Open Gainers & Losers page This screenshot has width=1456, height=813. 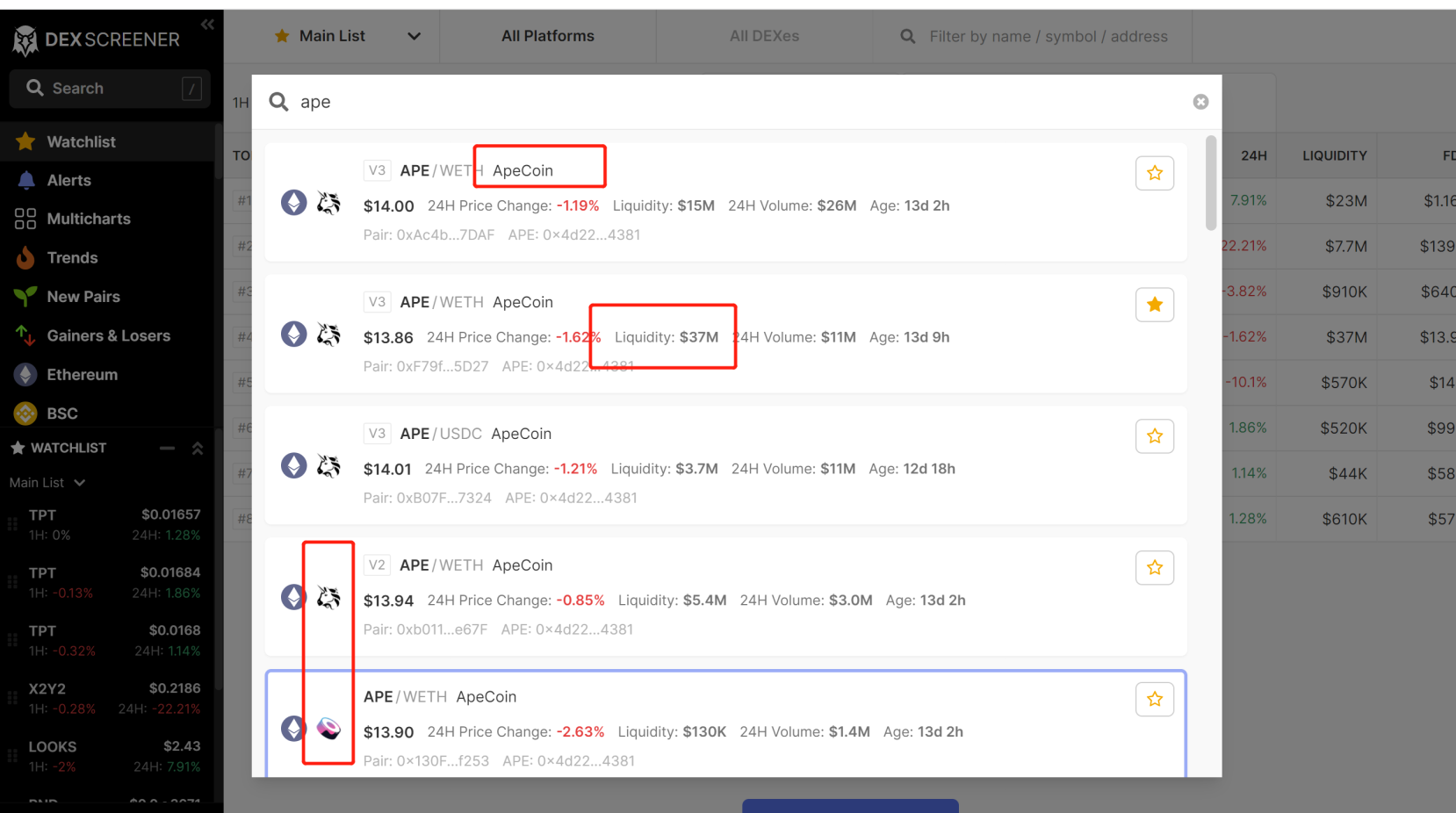click(107, 335)
